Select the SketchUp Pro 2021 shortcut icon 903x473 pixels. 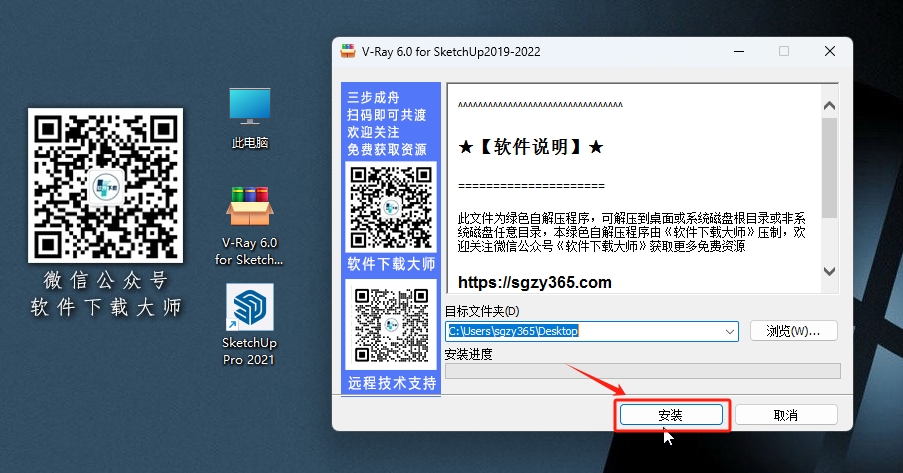[249, 306]
